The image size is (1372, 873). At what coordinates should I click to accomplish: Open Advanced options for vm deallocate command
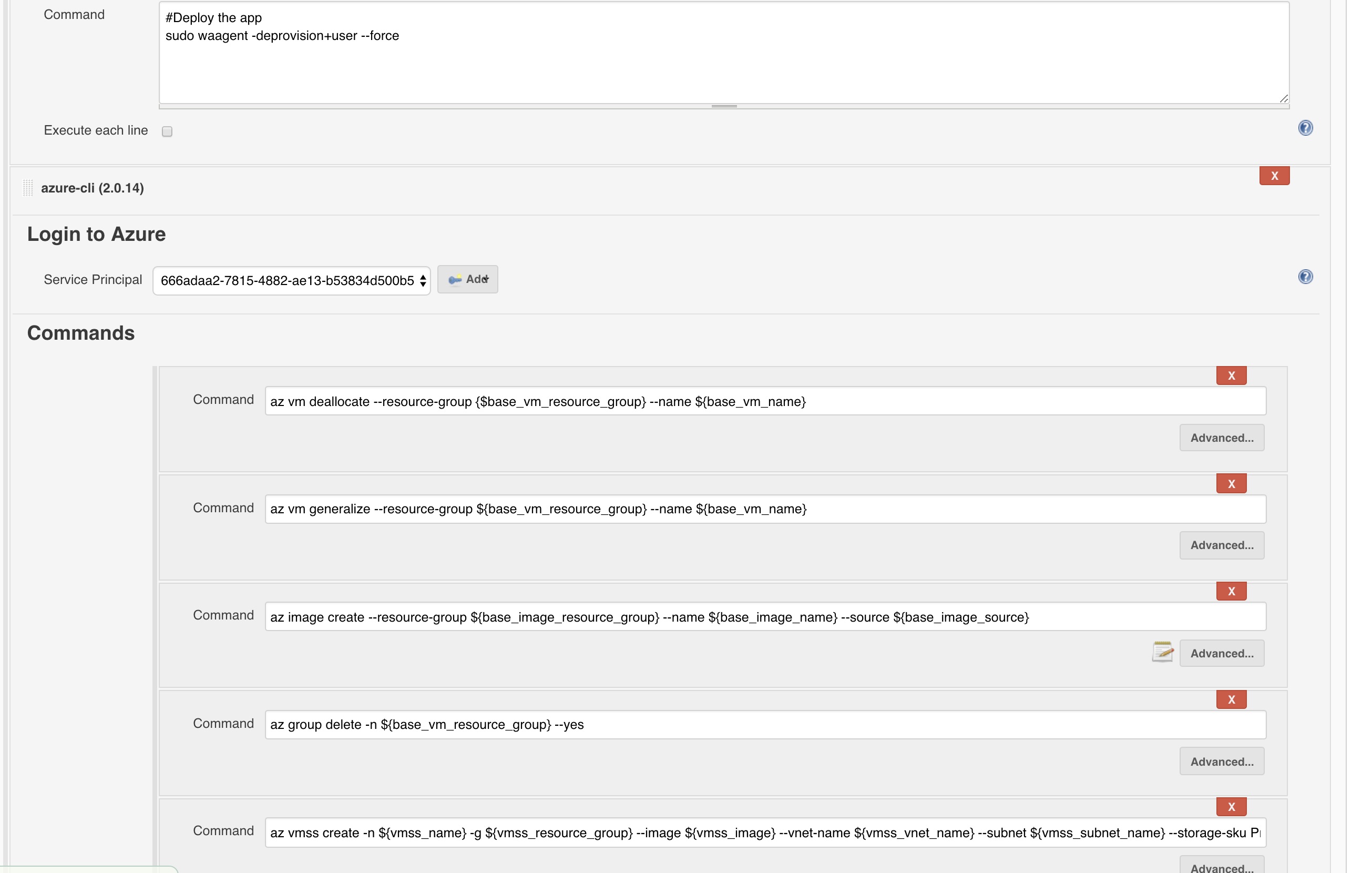(1222, 438)
